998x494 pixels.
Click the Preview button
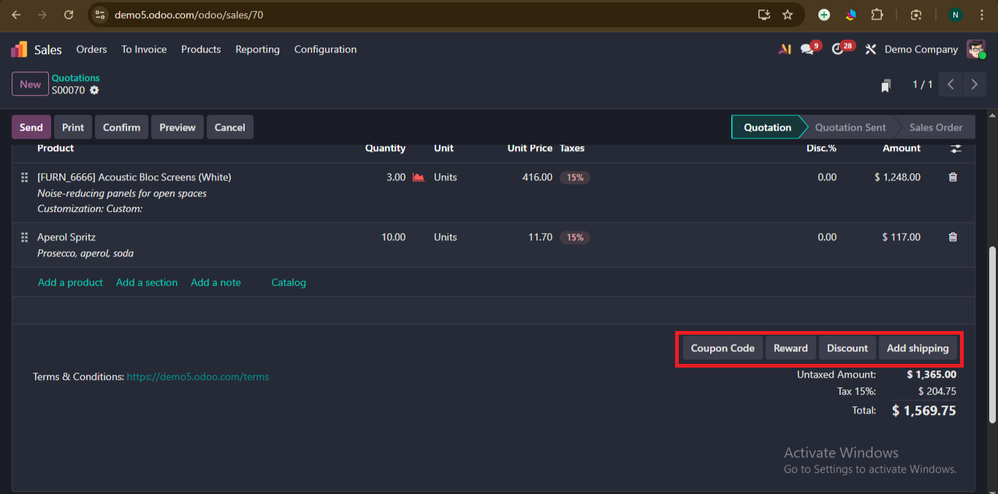click(x=178, y=127)
